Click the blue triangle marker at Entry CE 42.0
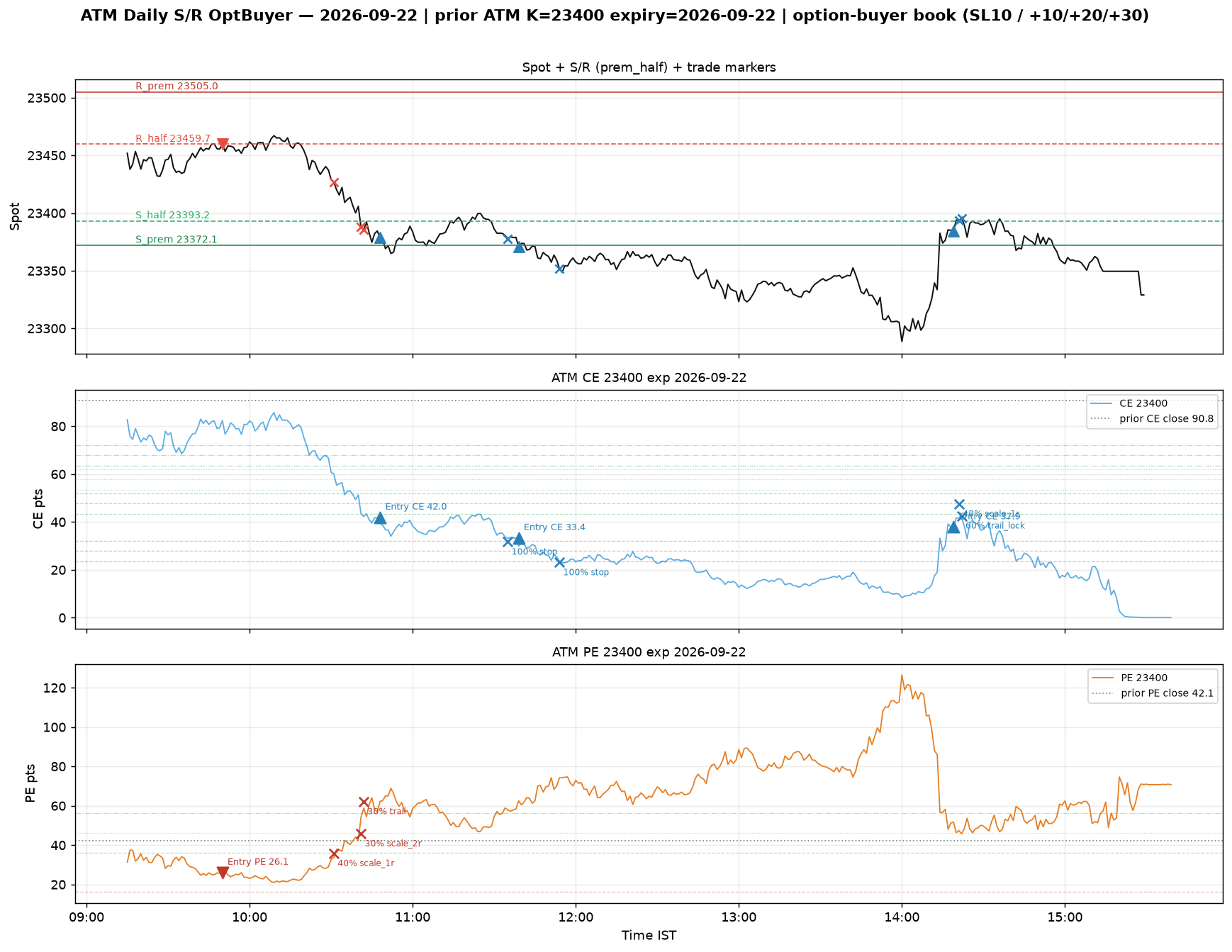The width and height of the screenshot is (1232, 952). point(380,517)
